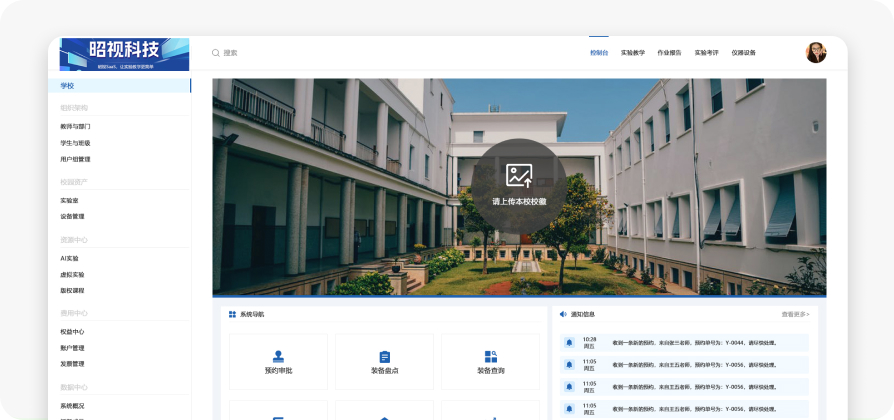Switch to the 作业报告 tab
894x420 pixels.
pyautogui.click(x=669, y=53)
